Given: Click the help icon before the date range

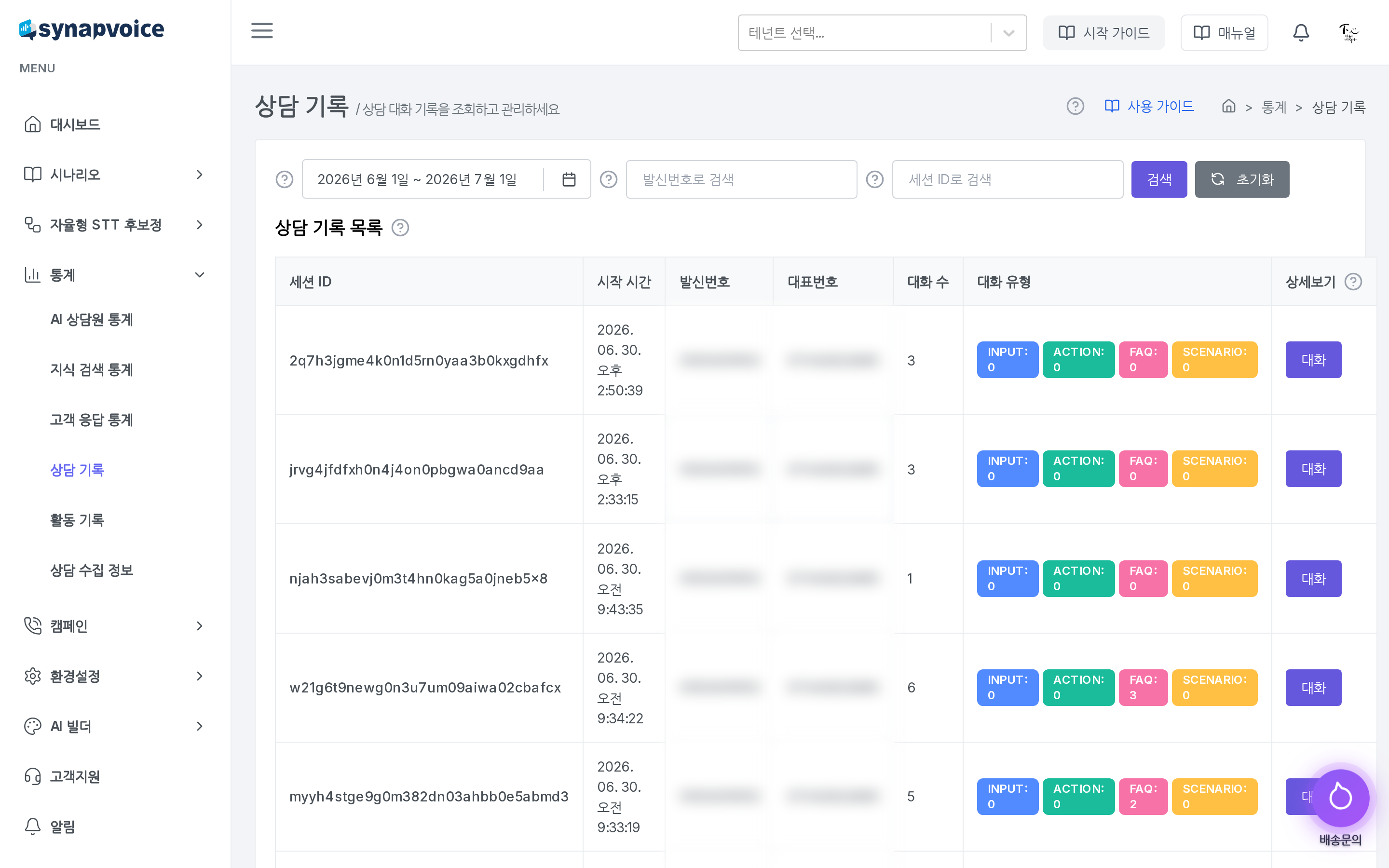Looking at the screenshot, I should (x=284, y=180).
